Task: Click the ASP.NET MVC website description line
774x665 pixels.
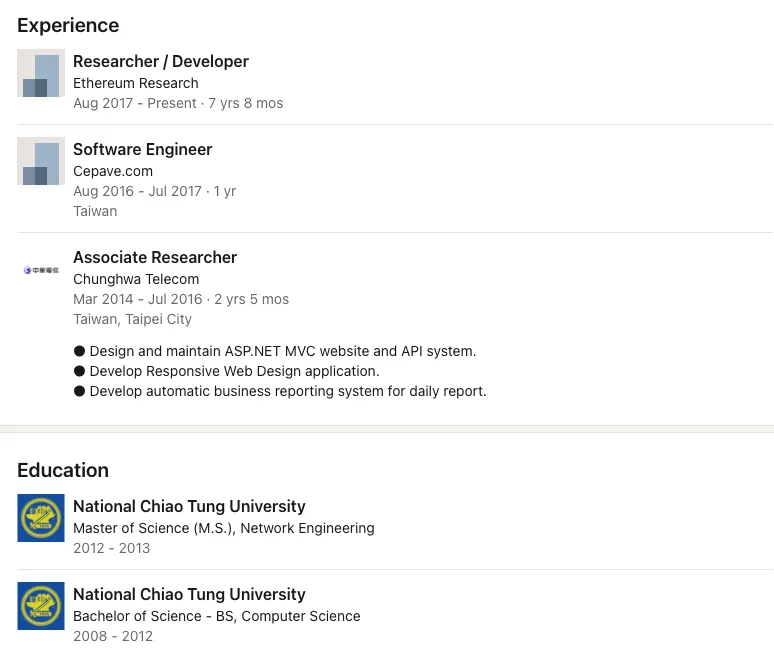Action: pos(282,351)
